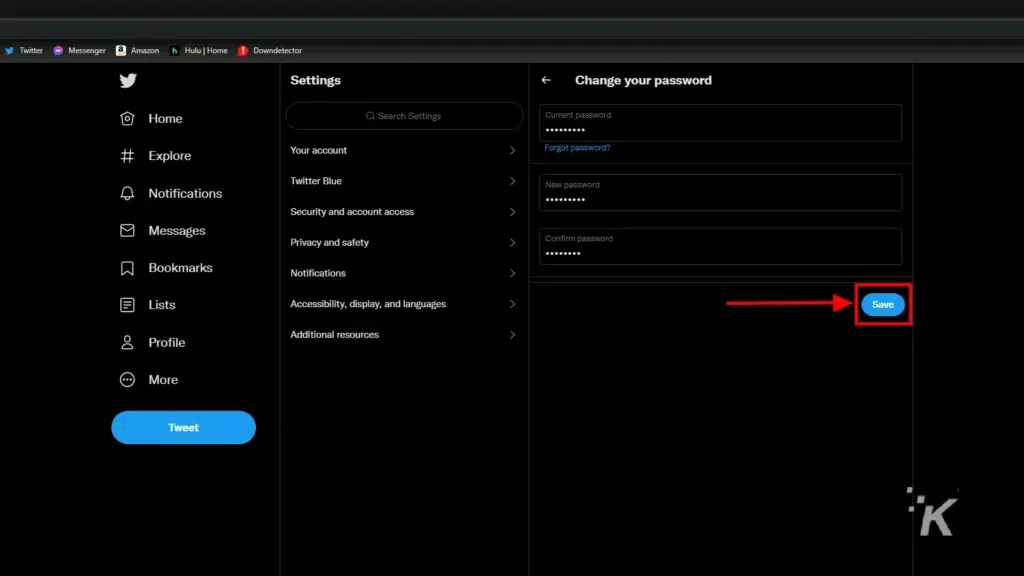1024x576 pixels.
Task: Click the Messages envelope icon
Action: tap(127, 231)
